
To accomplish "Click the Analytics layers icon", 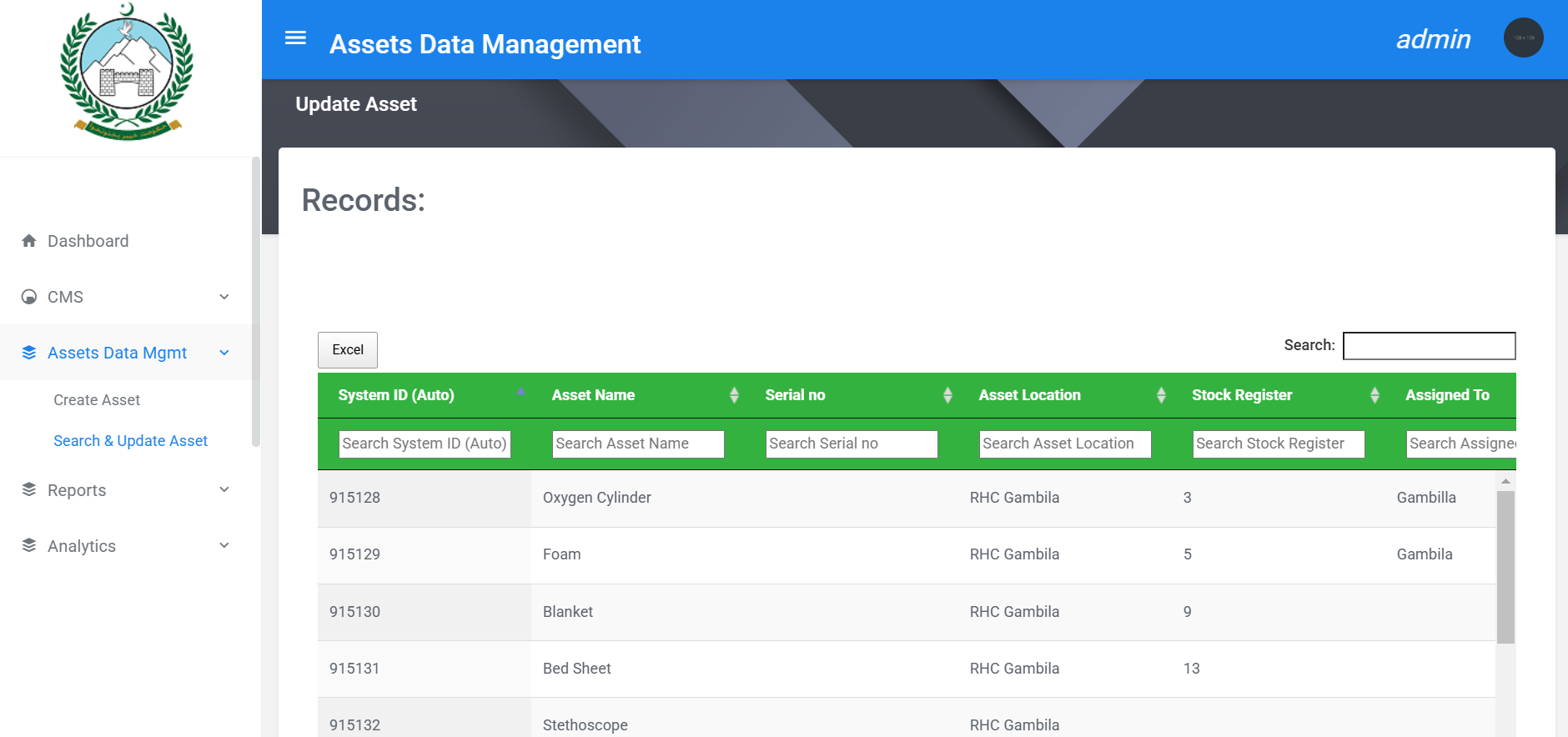I will click(x=29, y=545).
